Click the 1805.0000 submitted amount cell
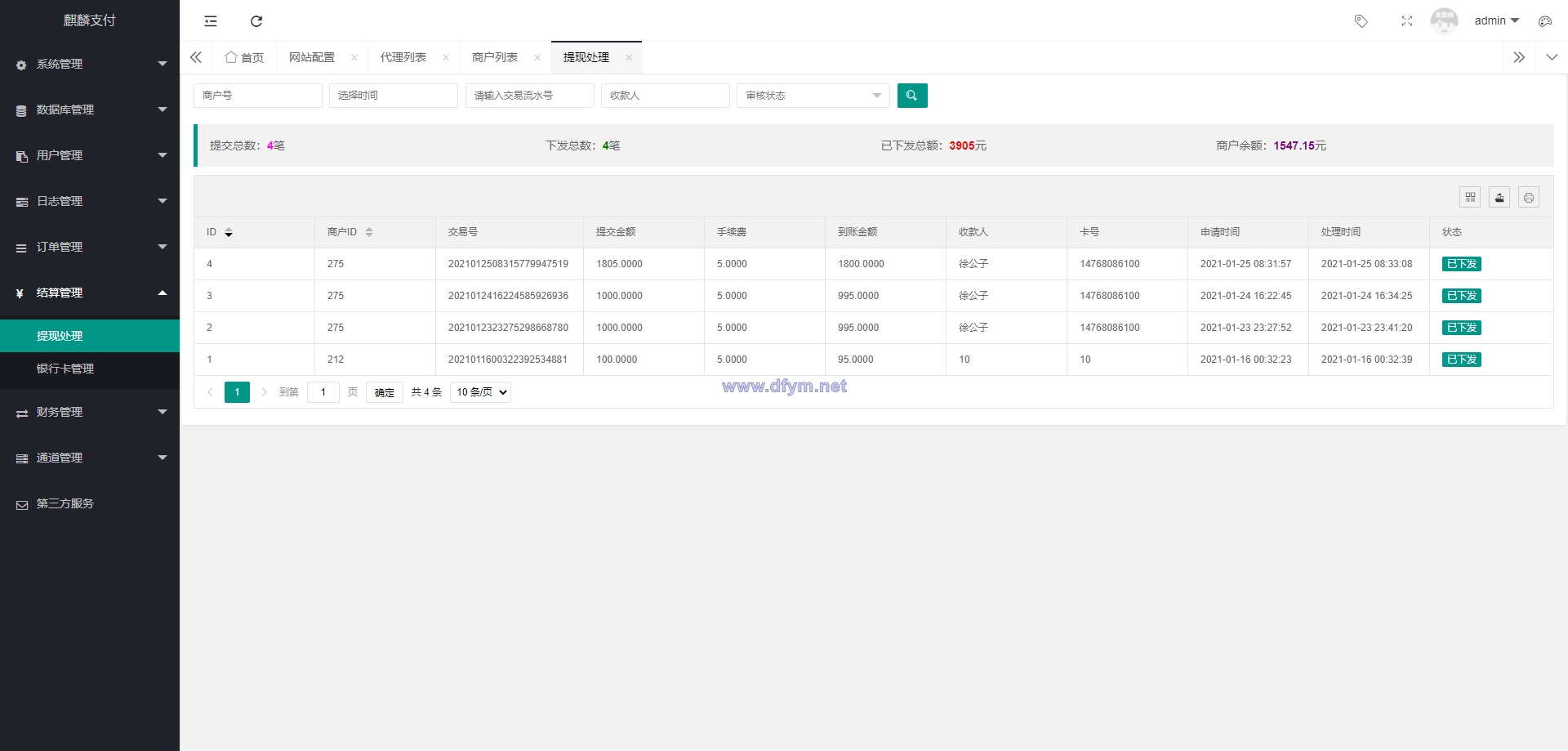The height and width of the screenshot is (751, 1568). [x=644, y=264]
